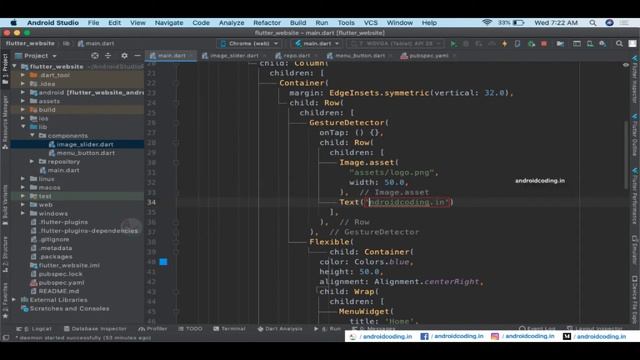Switch to the repo.dart editor tab

pyautogui.click(x=296, y=56)
